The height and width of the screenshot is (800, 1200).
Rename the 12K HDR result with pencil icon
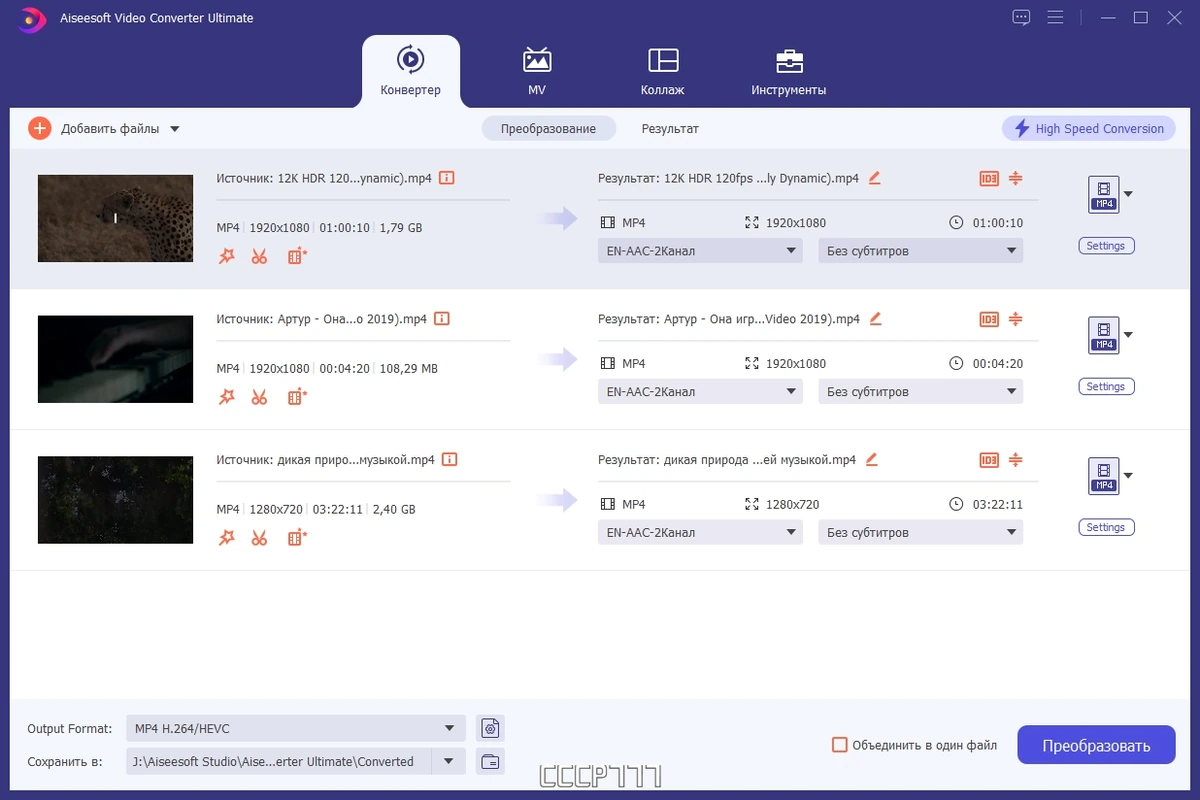(874, 178)
